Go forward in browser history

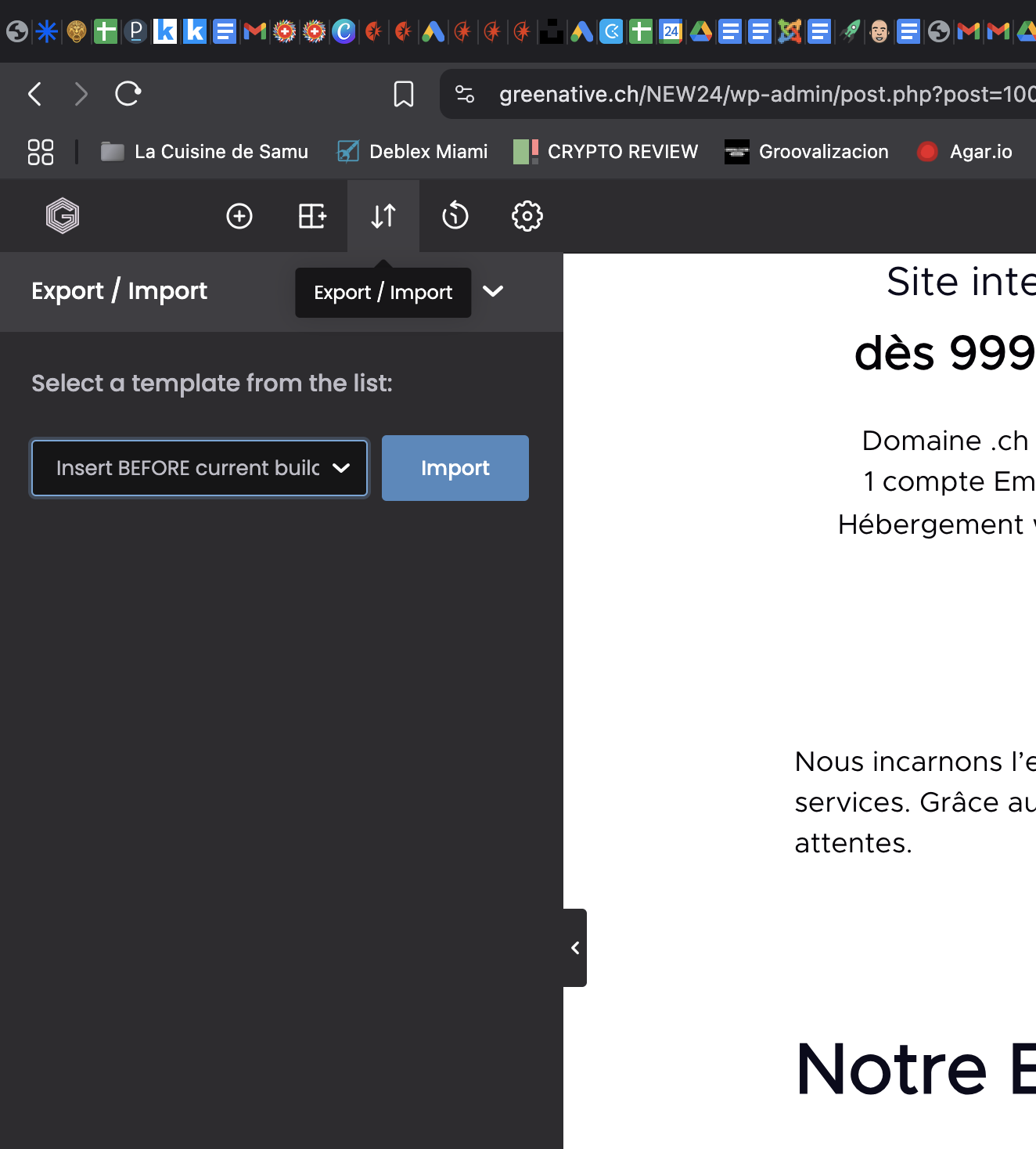click(x=81, y=94)
